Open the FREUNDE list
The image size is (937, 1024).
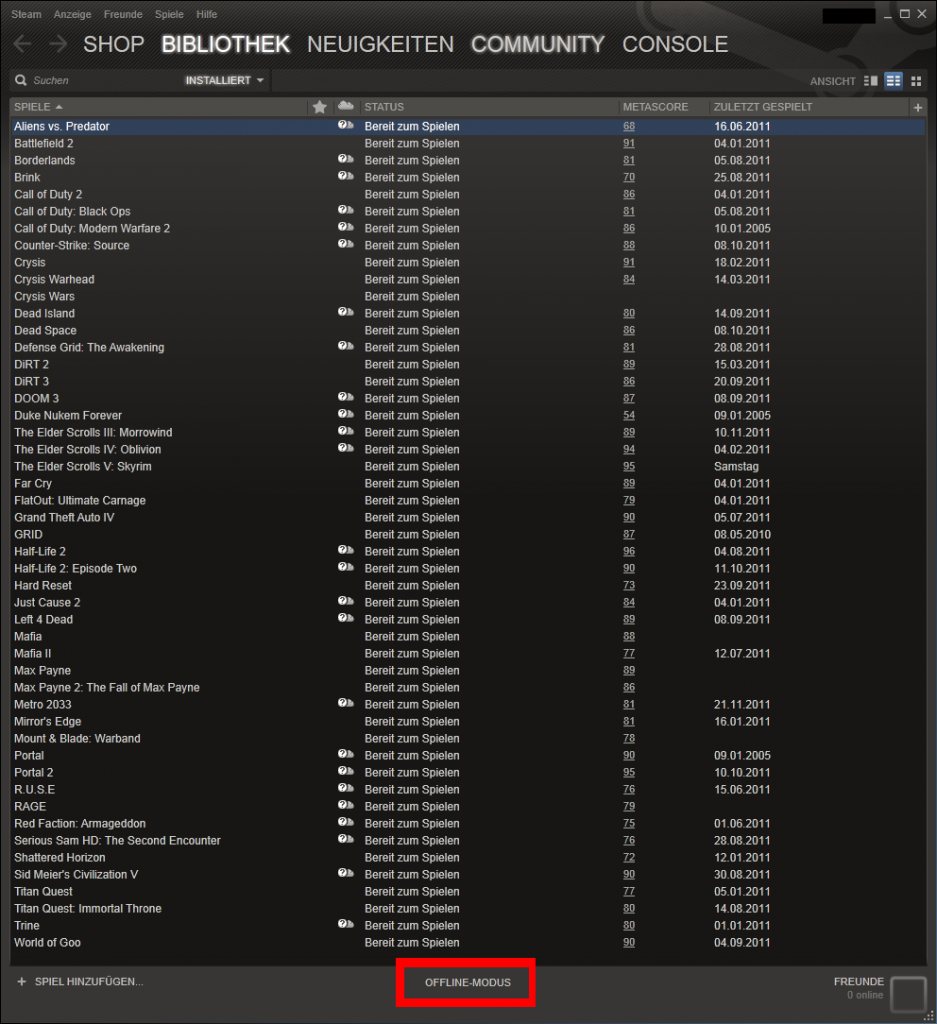pos(859,982)
